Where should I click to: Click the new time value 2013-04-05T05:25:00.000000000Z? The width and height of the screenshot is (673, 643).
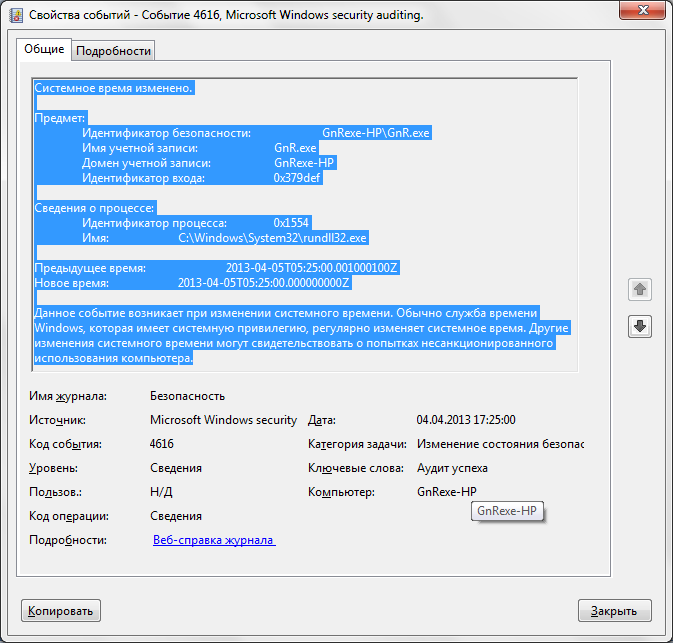[x=264, y=283]
